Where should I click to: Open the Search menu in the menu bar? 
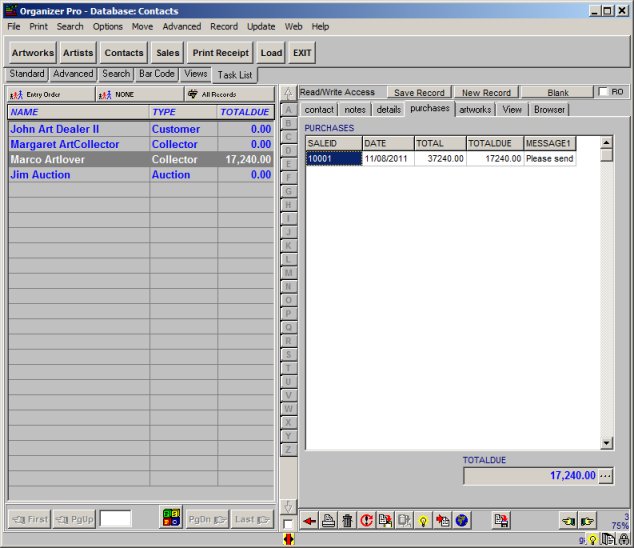pyautogui.click(x=70, y=27)
